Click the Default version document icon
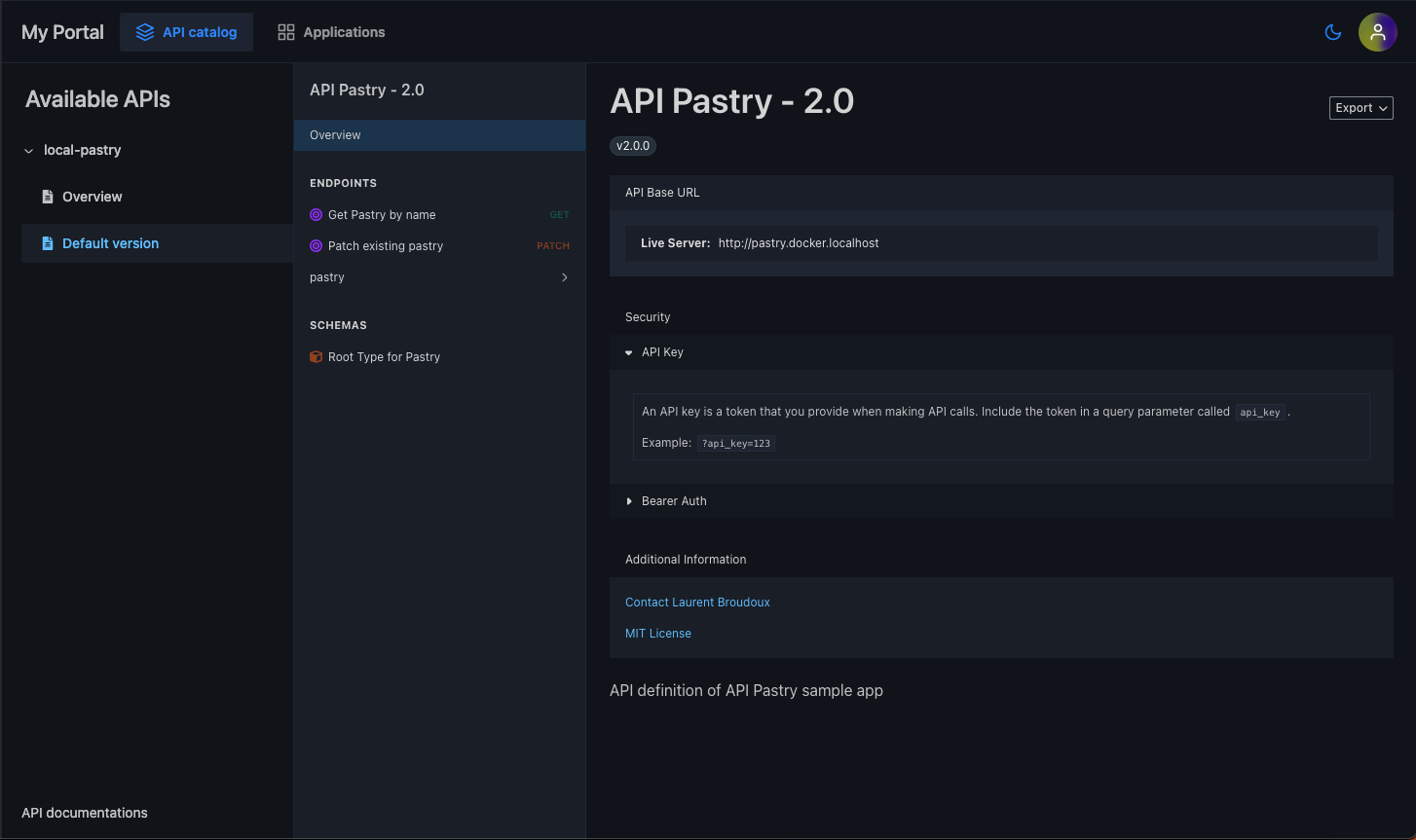1416x840 pixels. coord(47,242)
